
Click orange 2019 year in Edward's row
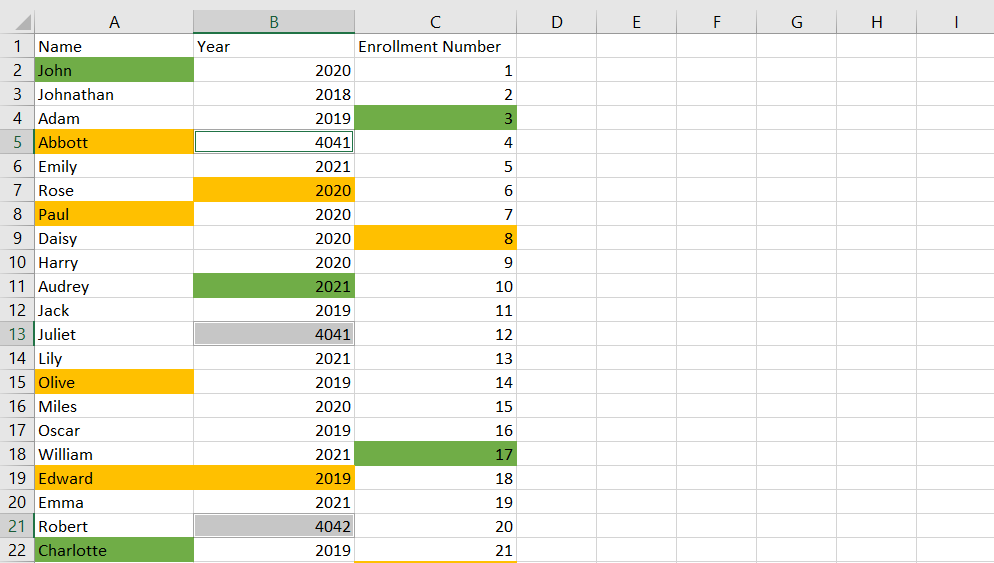pos(274,478)
